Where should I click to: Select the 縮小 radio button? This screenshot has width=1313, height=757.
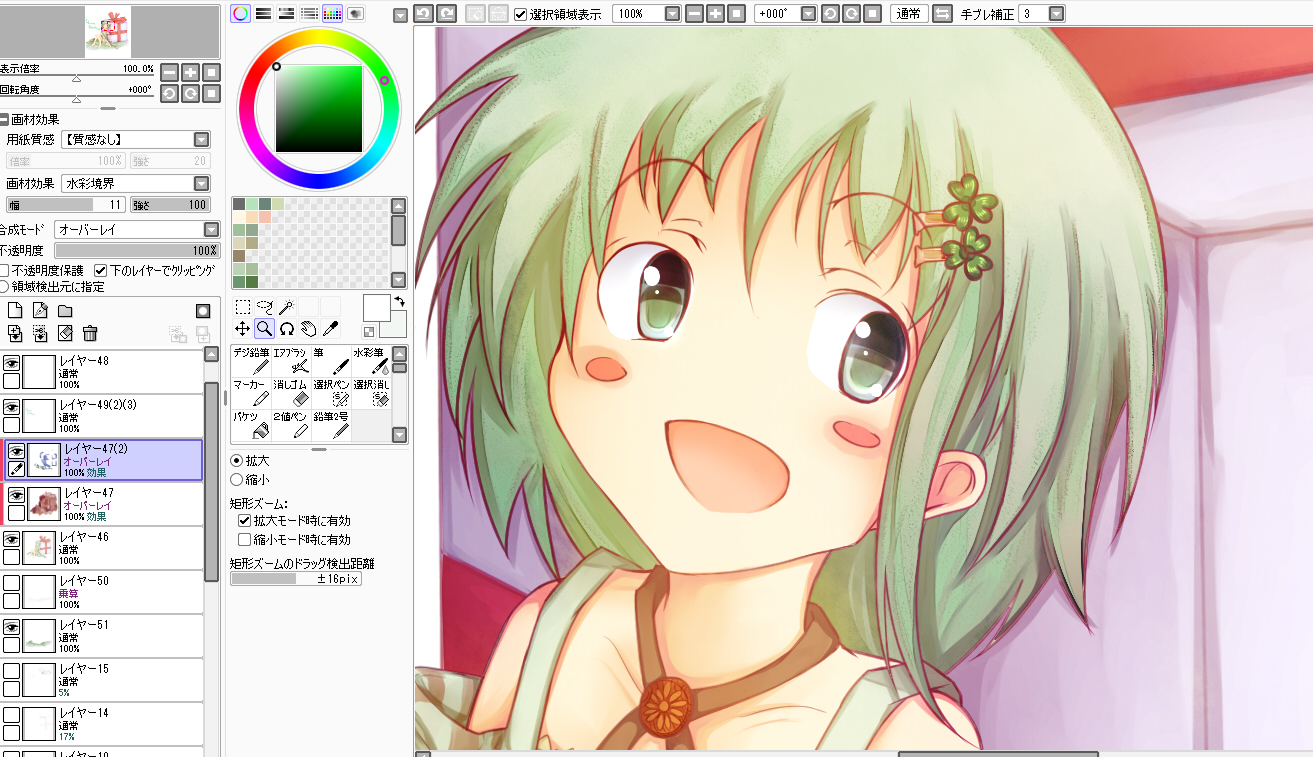click(236, 480)
